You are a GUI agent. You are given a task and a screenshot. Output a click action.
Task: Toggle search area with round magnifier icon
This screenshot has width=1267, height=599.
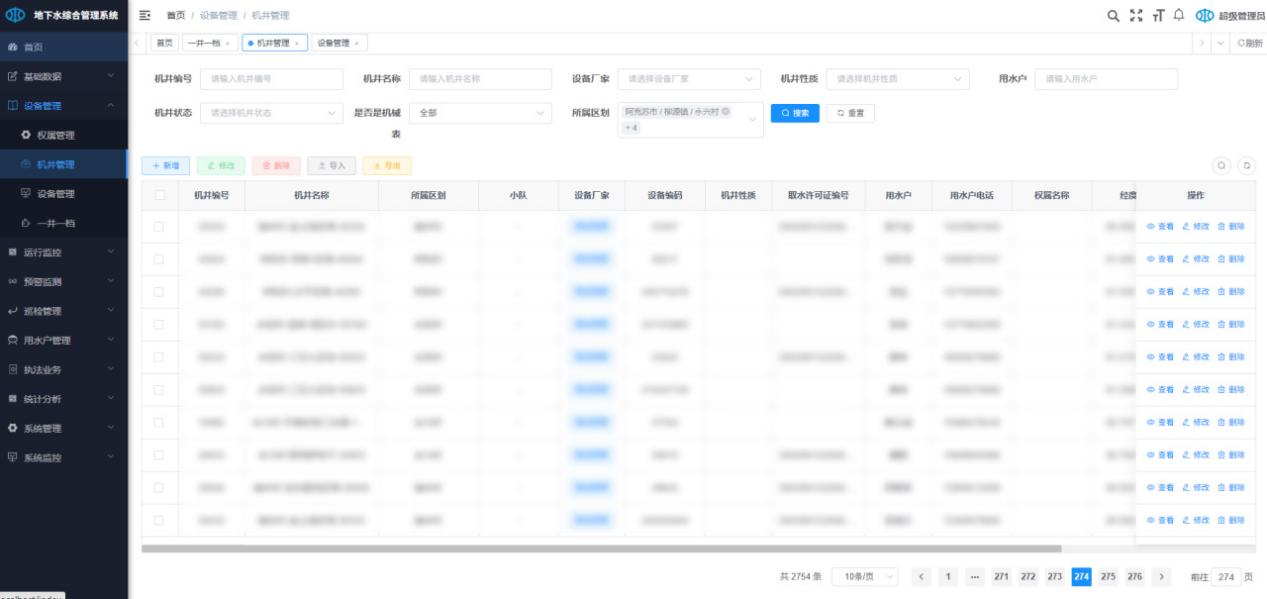(1221, 166)
